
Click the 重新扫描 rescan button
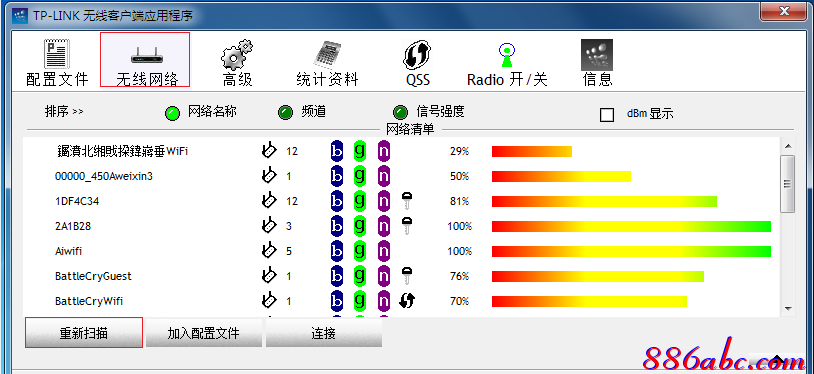coord(84,332)
